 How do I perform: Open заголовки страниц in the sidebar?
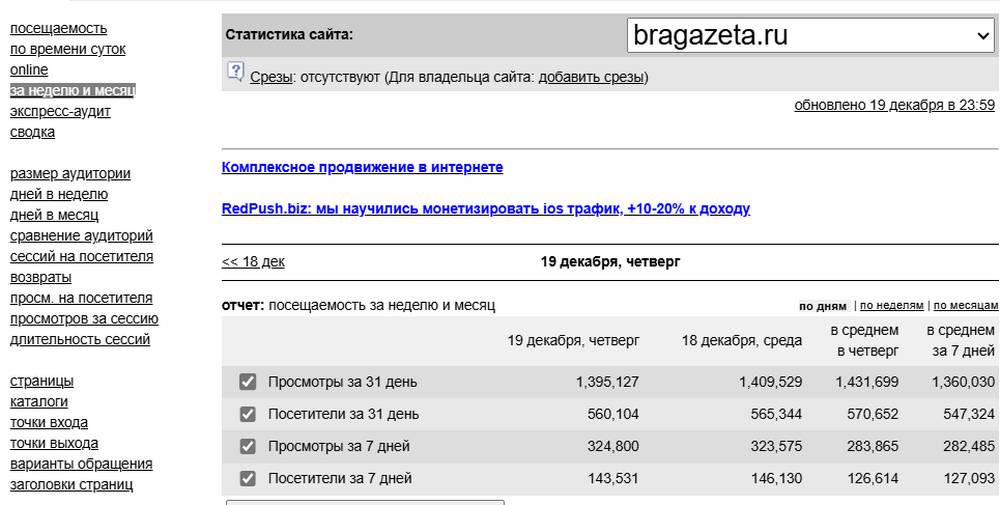(x=71, y=485)
